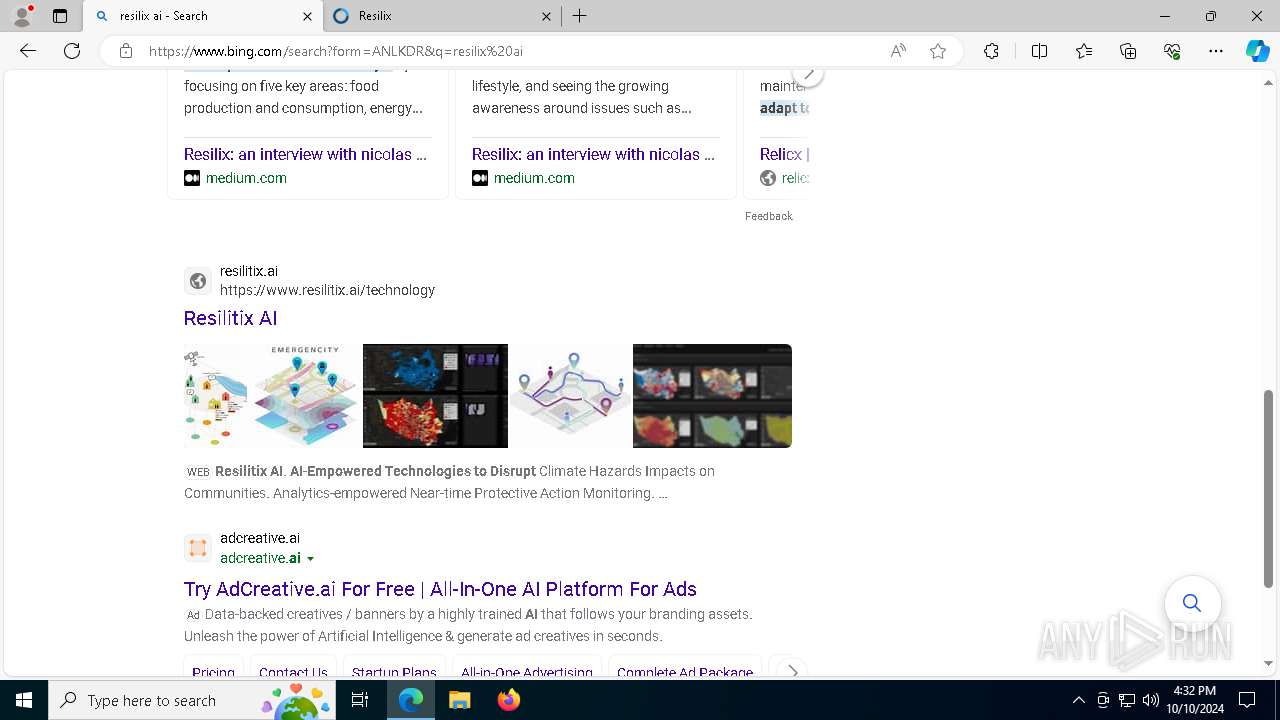The height and width of the screenshot is (720, 1280).
Task: Toggle Split screen view
Action: (x=1039, y=51)
